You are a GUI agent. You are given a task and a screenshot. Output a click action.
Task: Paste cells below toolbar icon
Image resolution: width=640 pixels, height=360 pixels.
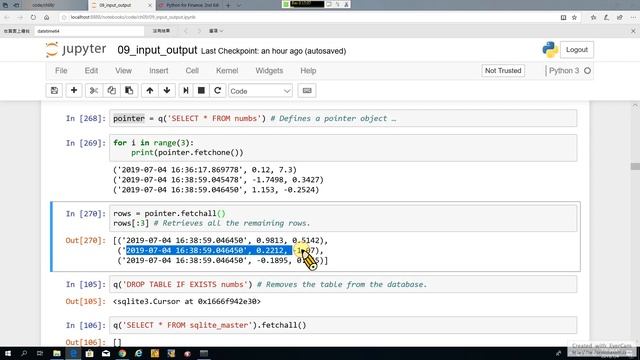coord(129,91)
